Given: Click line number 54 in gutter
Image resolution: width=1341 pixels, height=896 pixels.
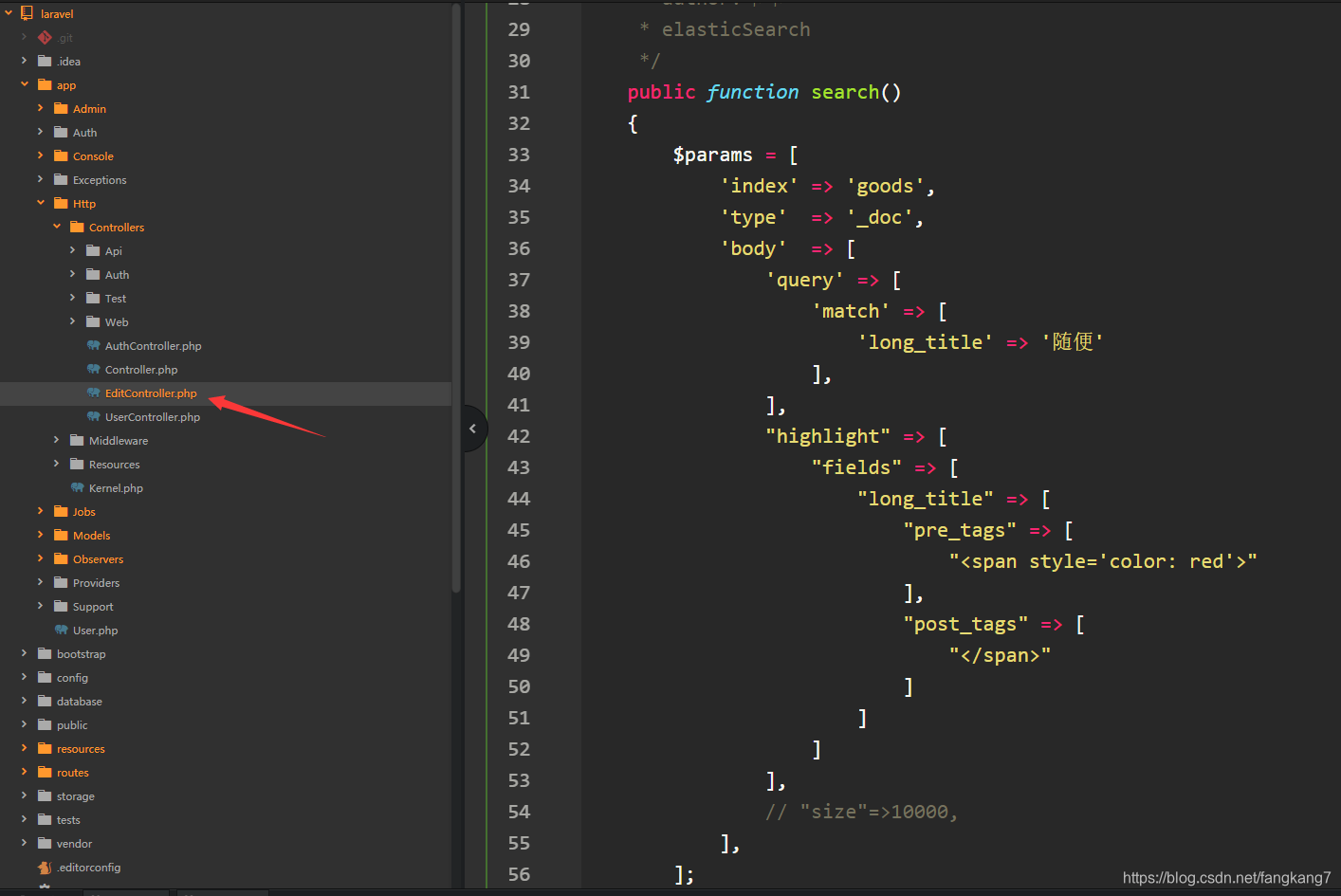Looking at the screenshot, I should (x=519, y=812).
